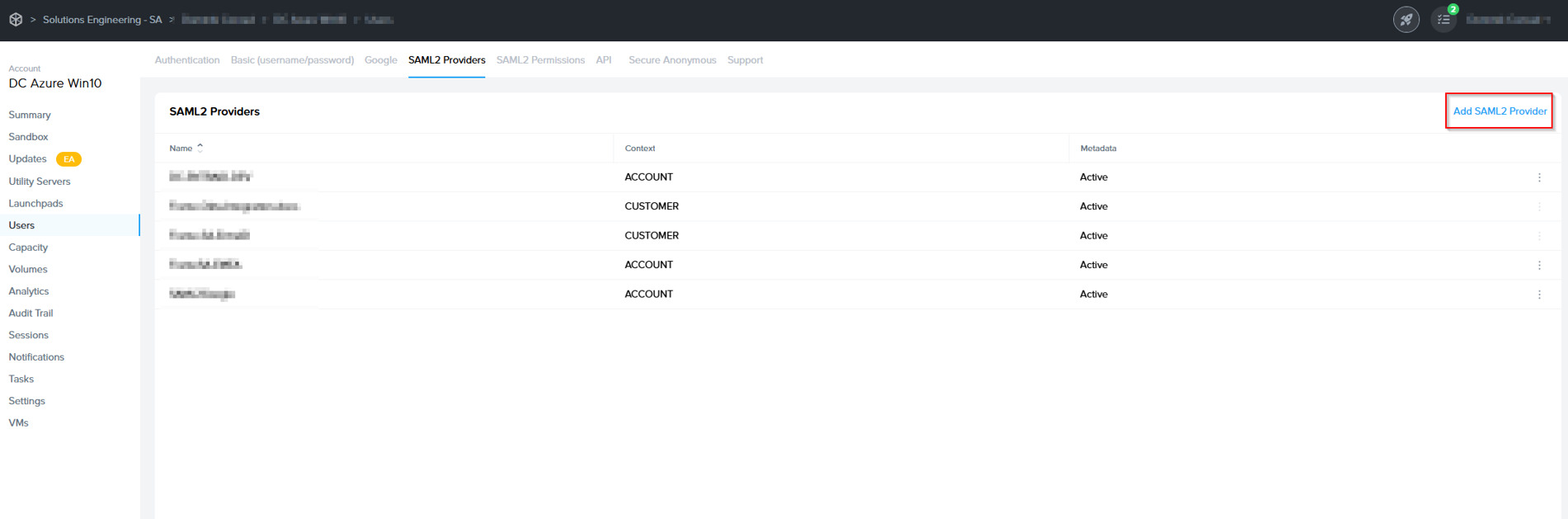Open the rocket launch icon
The height and width of the screenshot is (519, 1568).
(x=1406, y=19)
